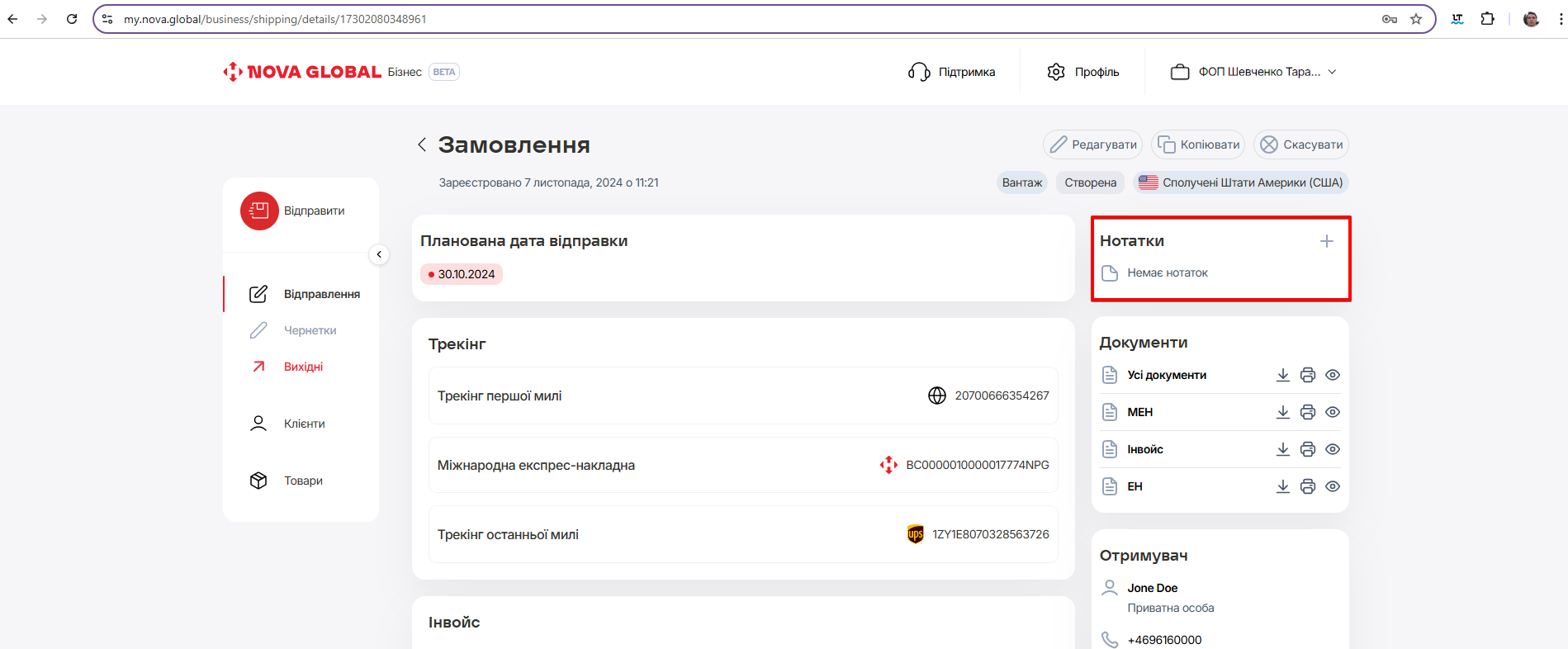
Task: Print the Інвойс document
Action: (1307, 449)
